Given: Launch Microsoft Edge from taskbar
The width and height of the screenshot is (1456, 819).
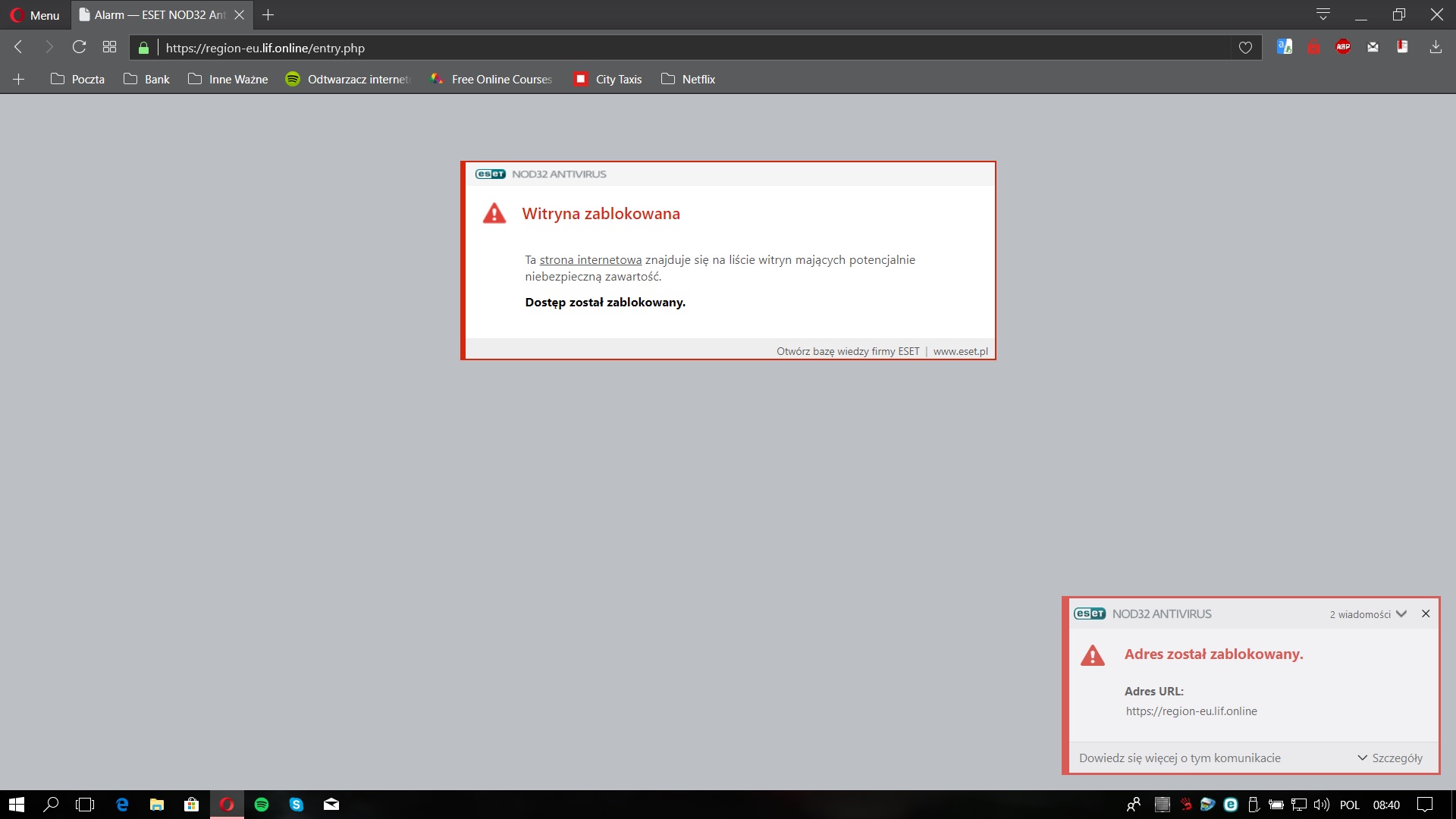Looking at the screenshot, I should tap(121, 805).
